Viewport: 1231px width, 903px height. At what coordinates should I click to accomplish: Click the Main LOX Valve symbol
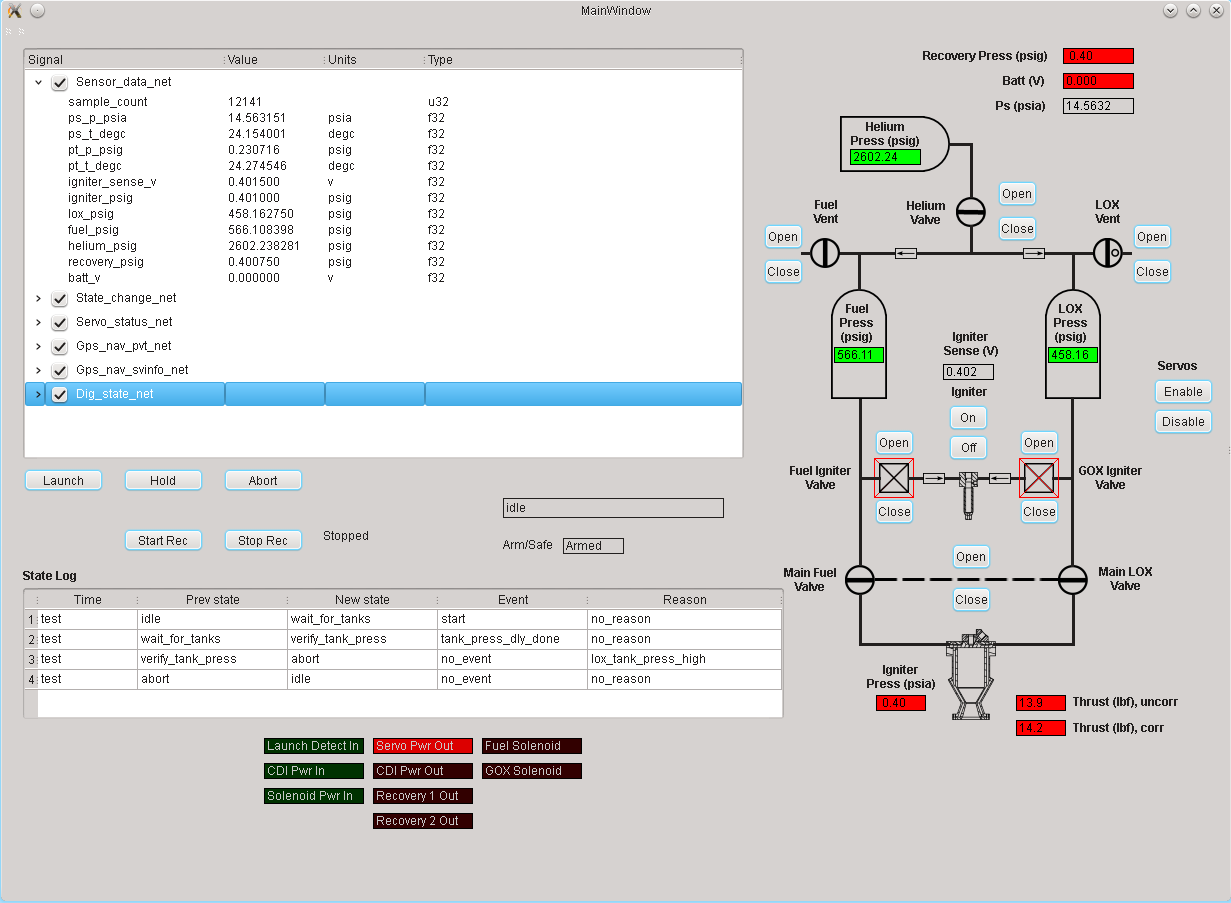1073,578
